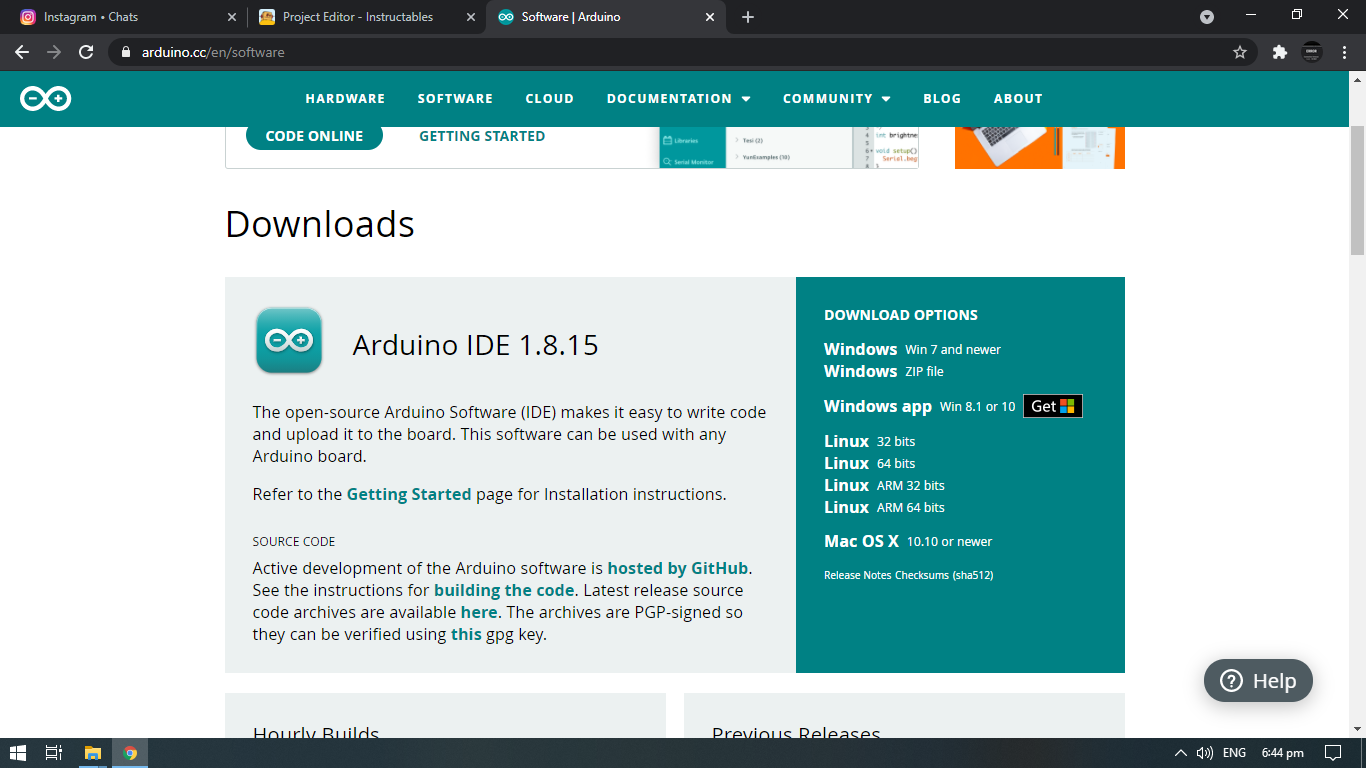Open the Help chat button

click(x=1258, y=680)
